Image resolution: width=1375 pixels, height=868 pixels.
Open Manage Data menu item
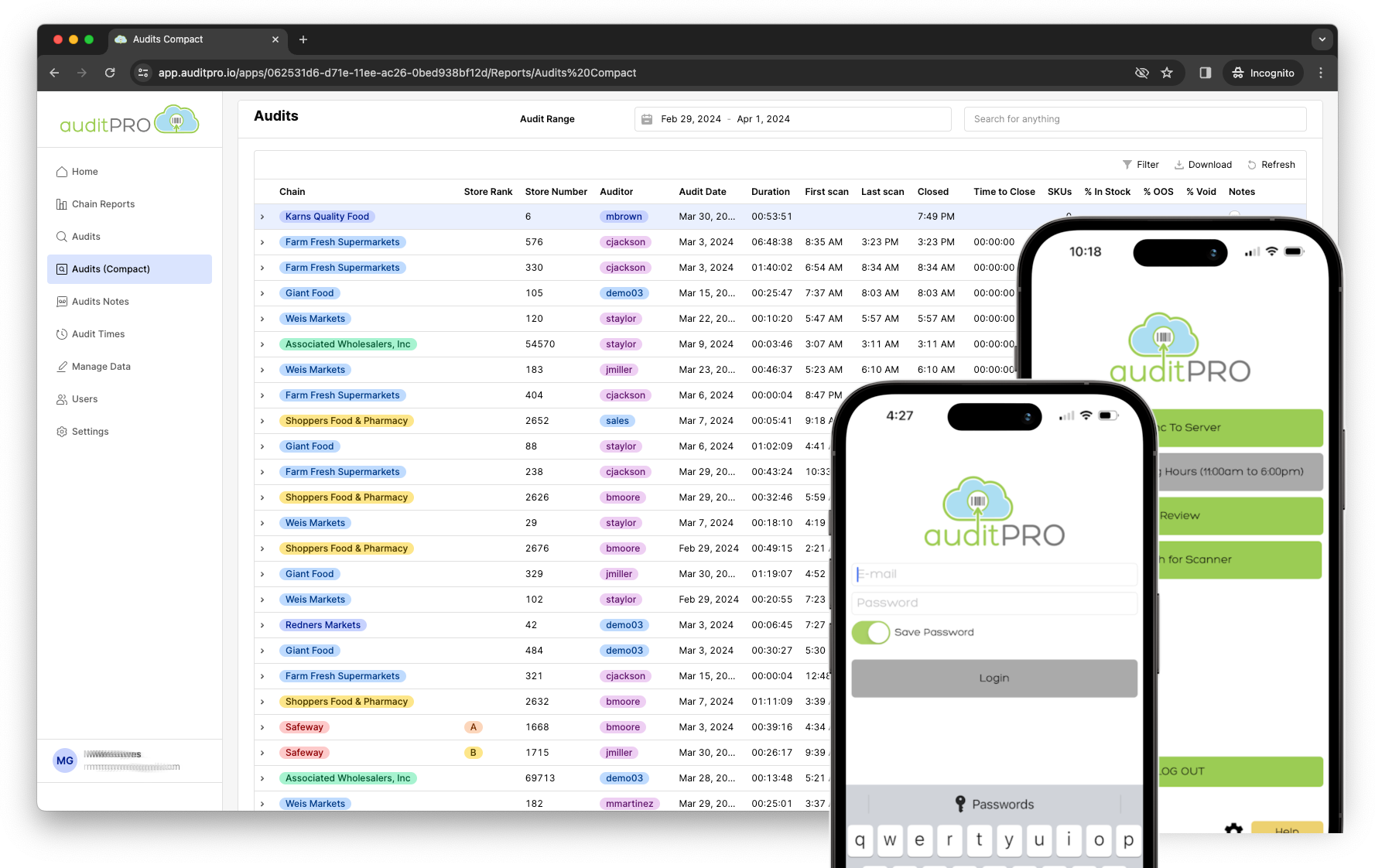pyautogui.click(x=129, y=367)
